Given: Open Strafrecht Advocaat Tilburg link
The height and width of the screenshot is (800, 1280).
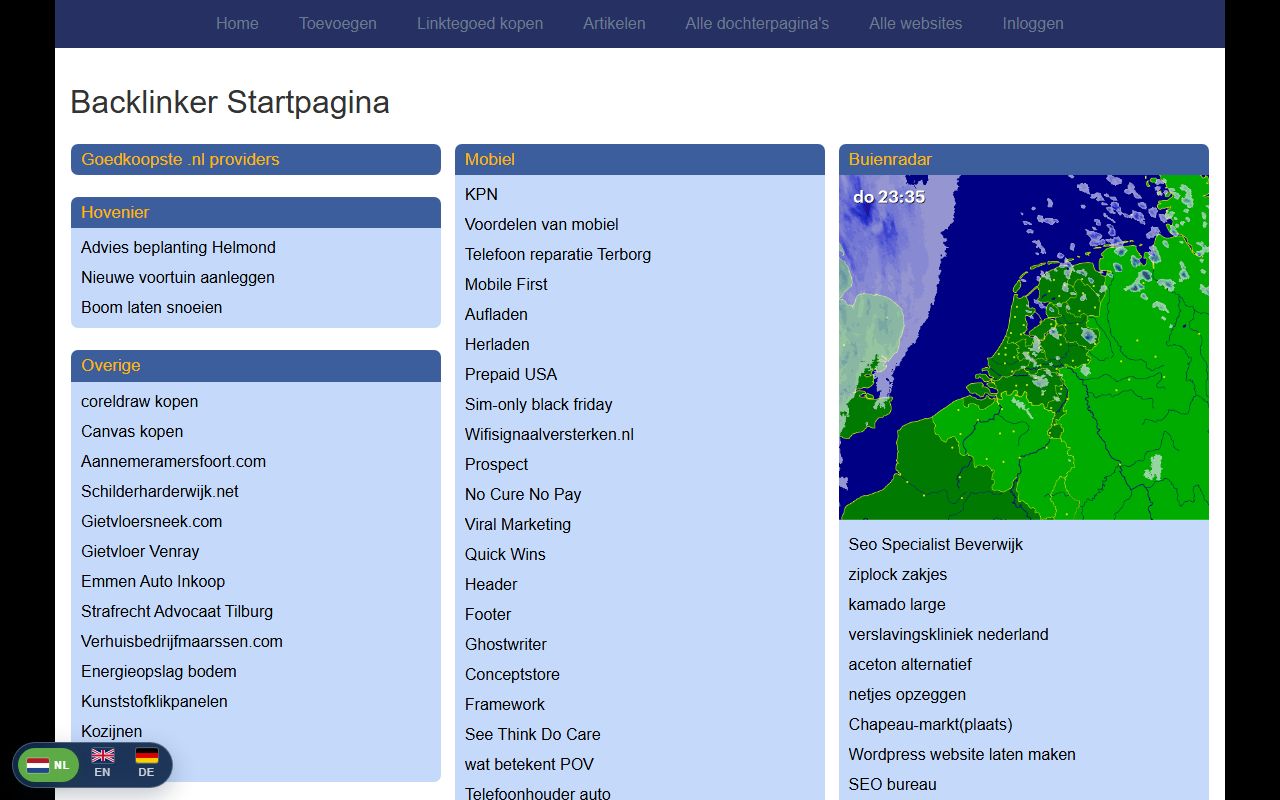Looking at the screenshot, I should point(177,611).
